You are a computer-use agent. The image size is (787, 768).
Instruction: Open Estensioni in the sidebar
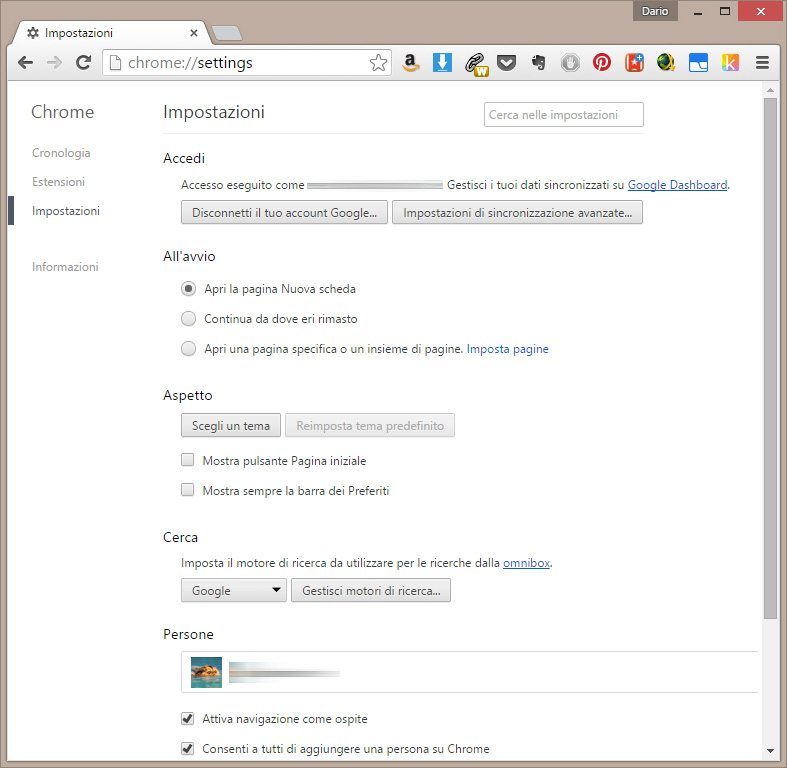click(58, 182)
